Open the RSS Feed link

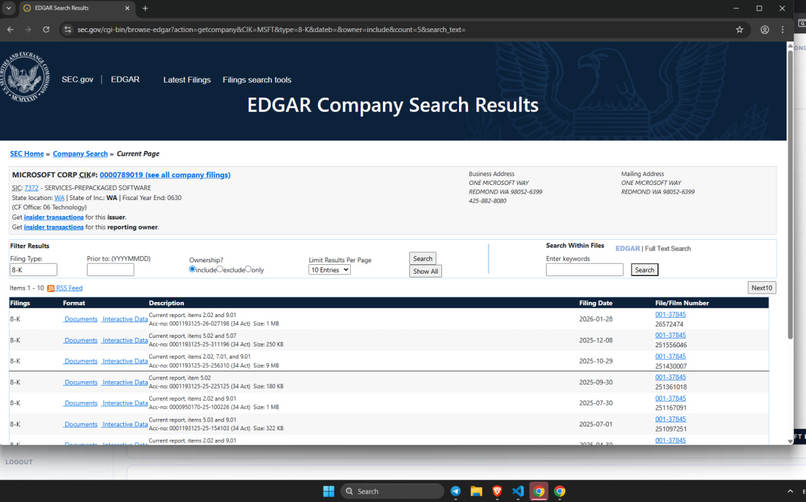tap(69, 288)
